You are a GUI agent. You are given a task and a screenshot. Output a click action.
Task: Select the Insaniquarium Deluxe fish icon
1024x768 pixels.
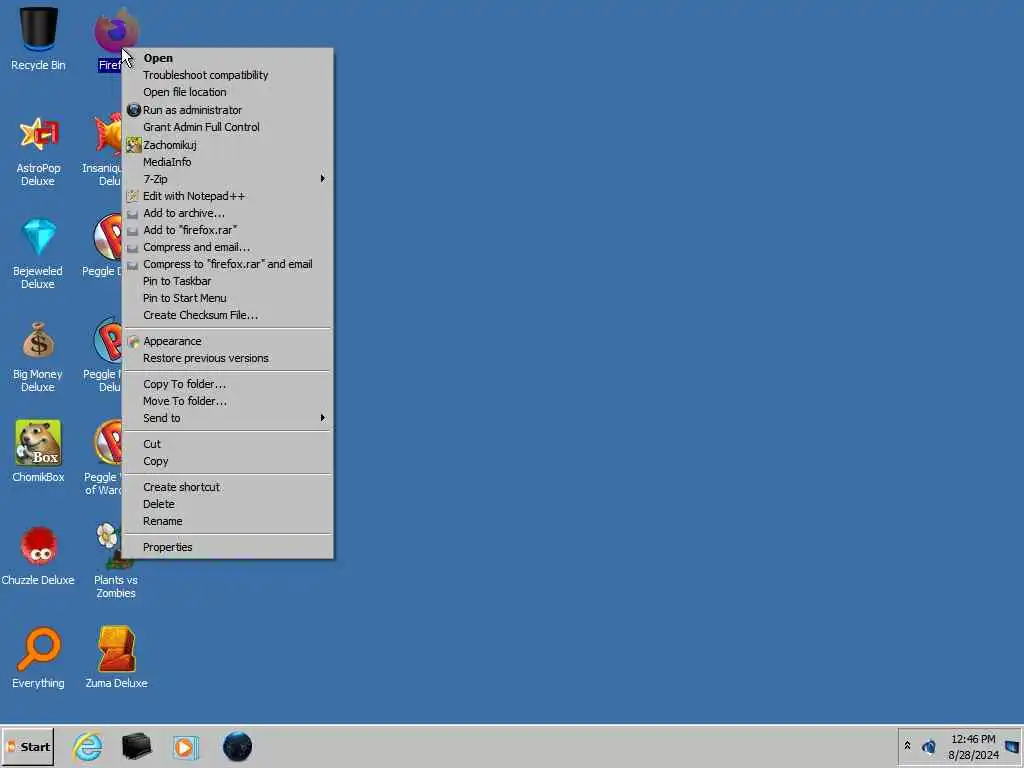108,134
